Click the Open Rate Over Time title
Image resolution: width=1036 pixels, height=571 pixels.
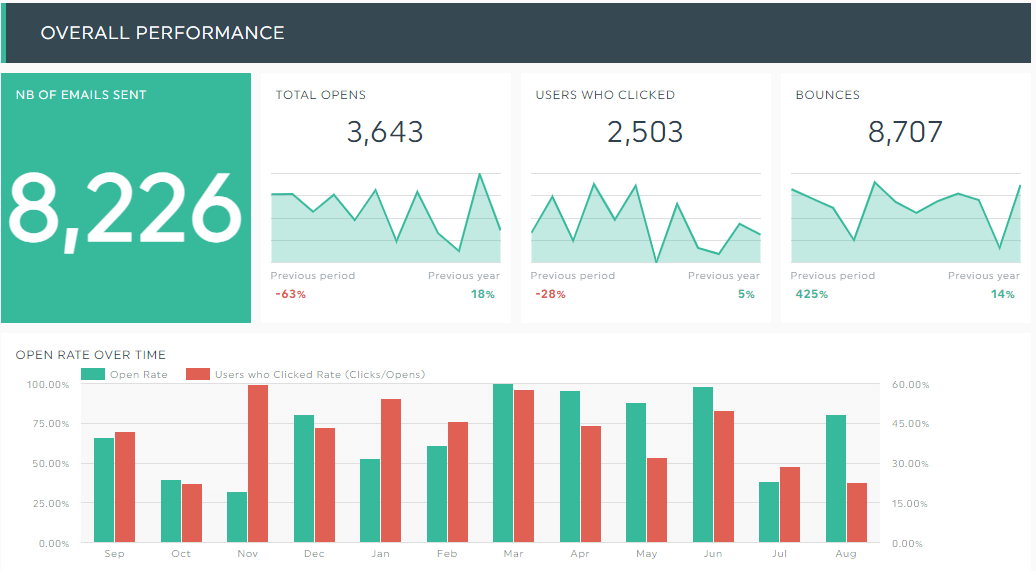click(91, 355)
